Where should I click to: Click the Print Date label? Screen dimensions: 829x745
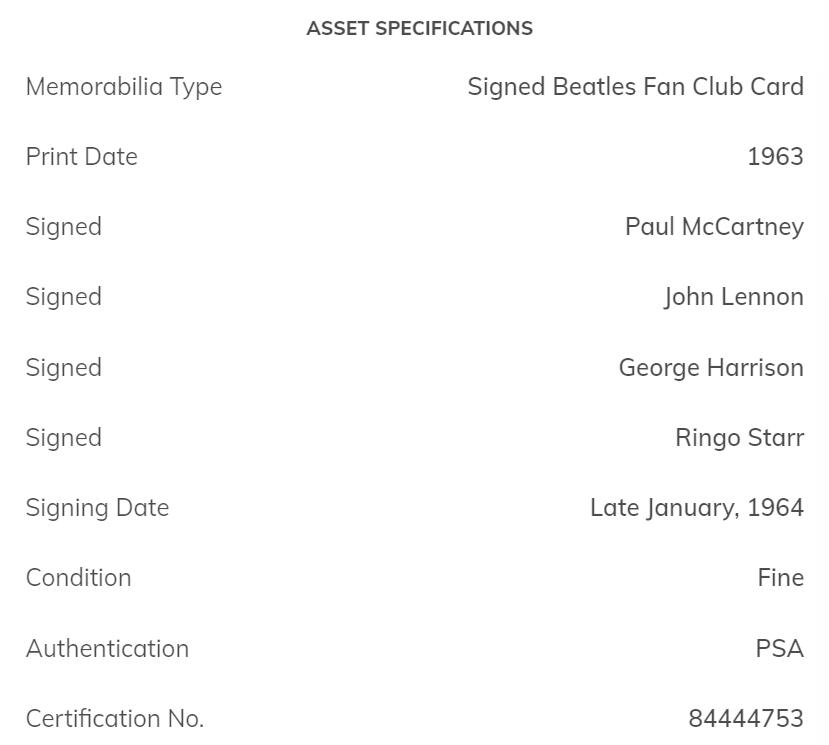coord(82,157)
